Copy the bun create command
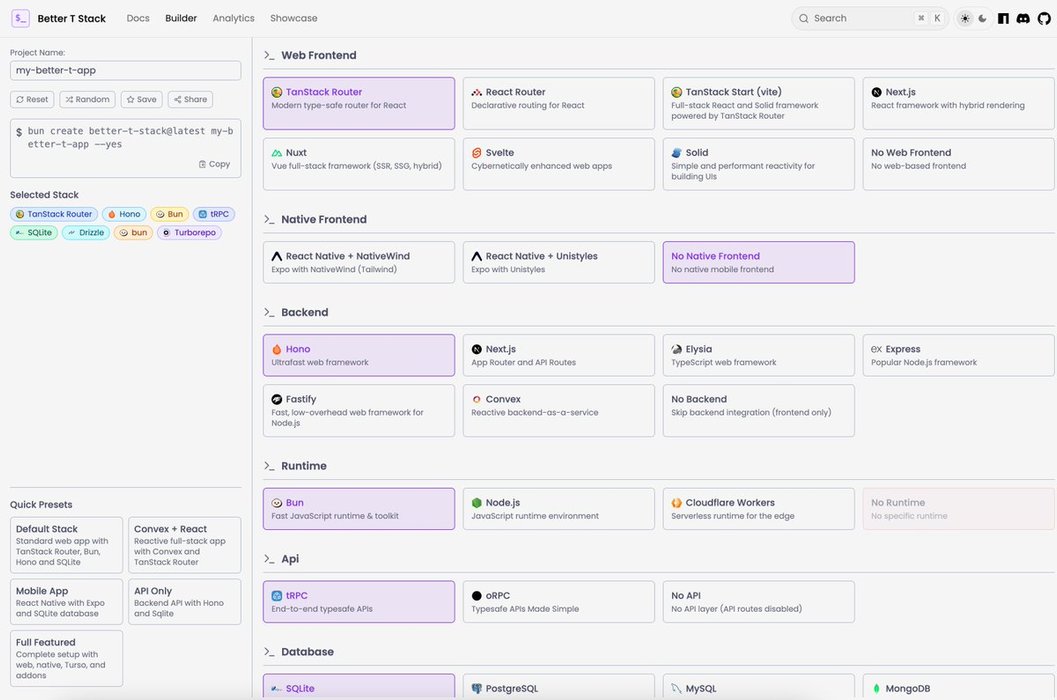Screen dimensions: 1057x700 coord(214,164)
